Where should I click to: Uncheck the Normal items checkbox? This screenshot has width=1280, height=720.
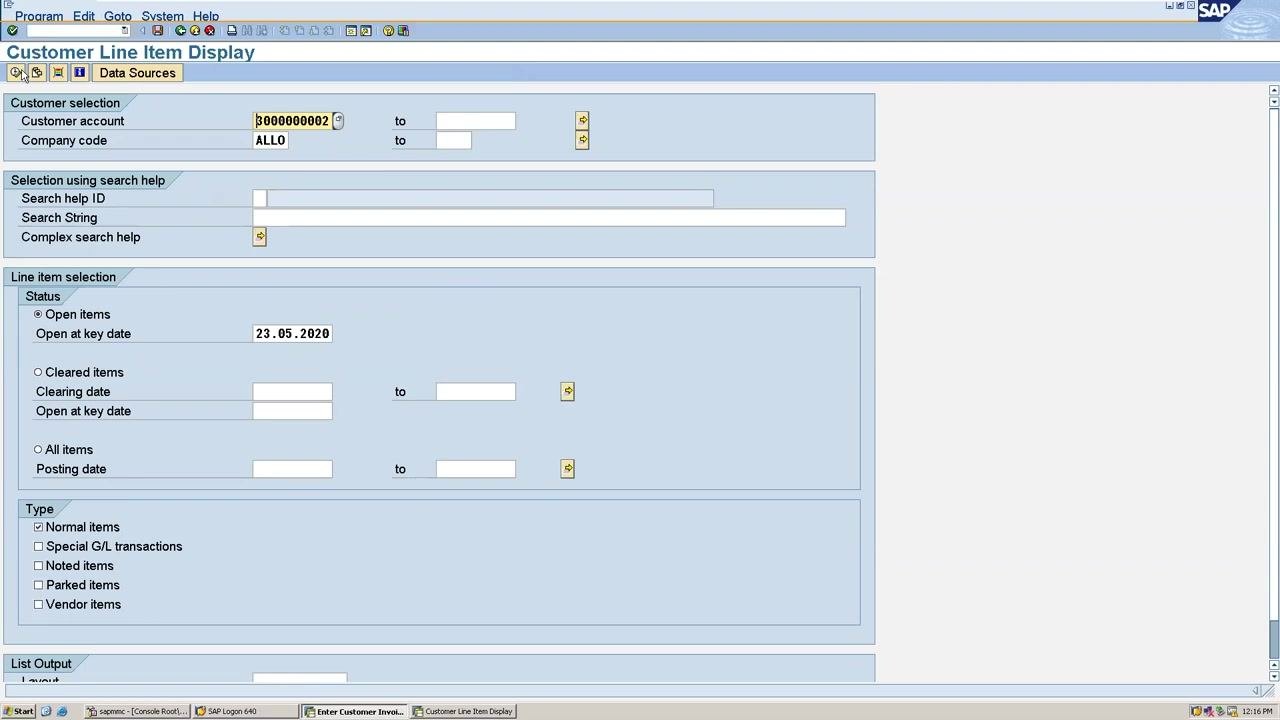coord(38,527)
